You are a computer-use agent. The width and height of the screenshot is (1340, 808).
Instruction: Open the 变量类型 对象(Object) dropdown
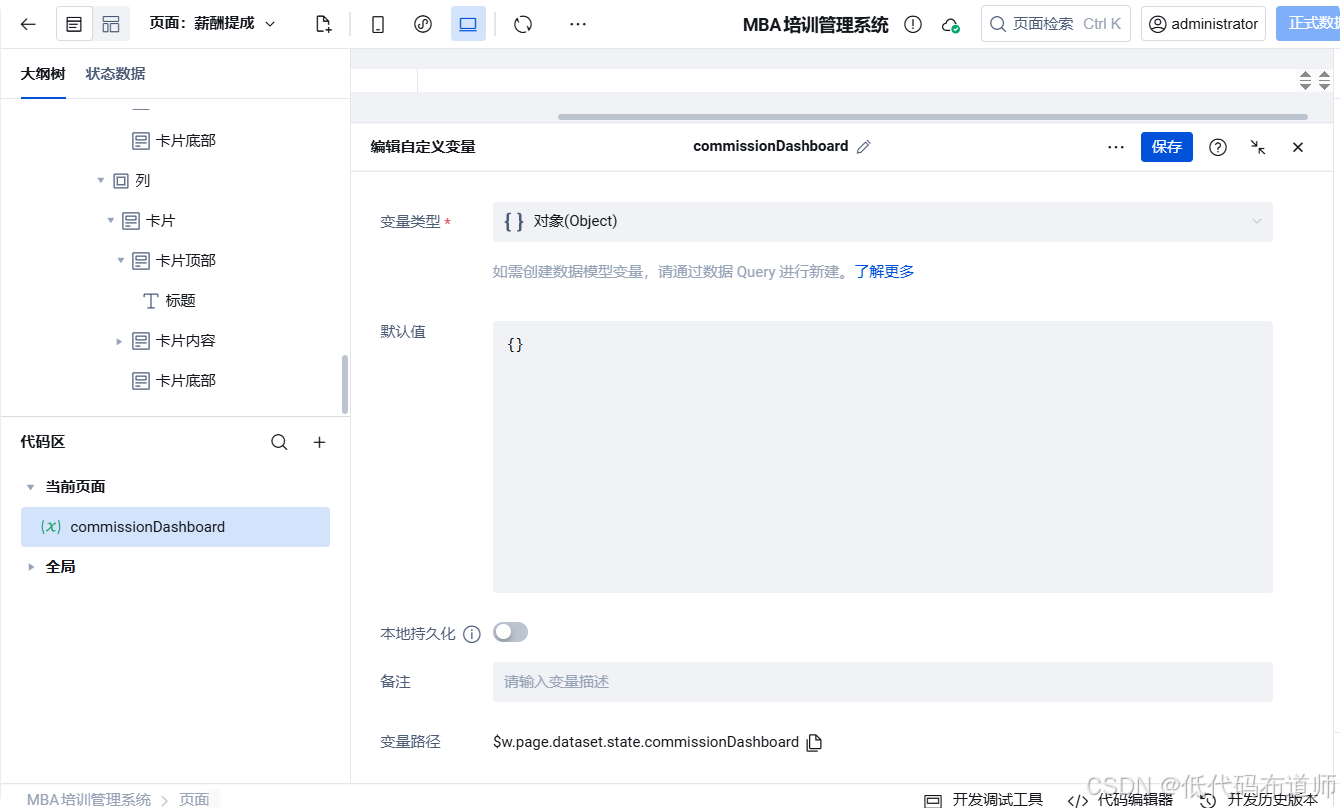[883, 222]
